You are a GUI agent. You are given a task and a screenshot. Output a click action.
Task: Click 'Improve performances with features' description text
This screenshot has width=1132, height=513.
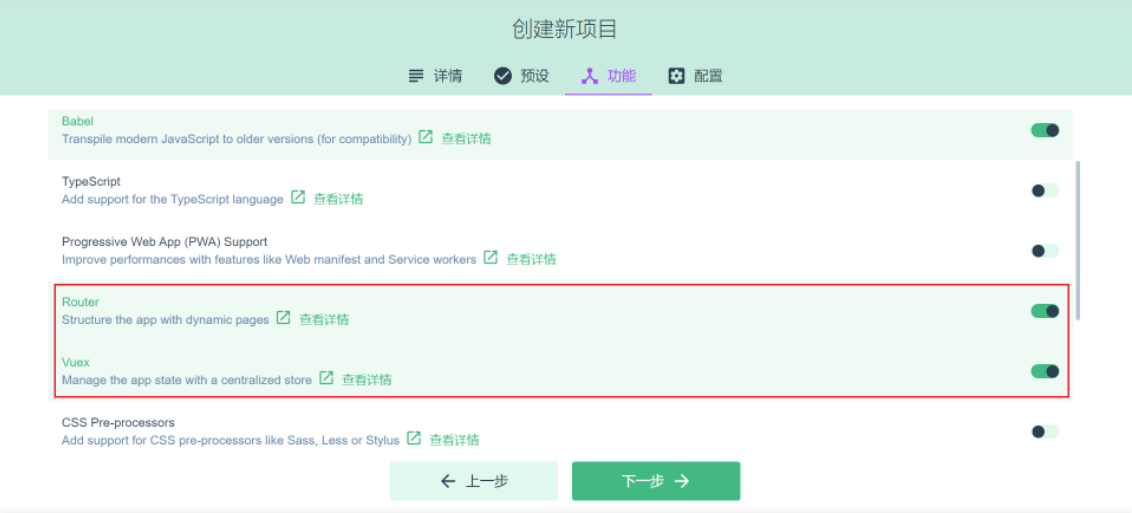pos(269,259)
